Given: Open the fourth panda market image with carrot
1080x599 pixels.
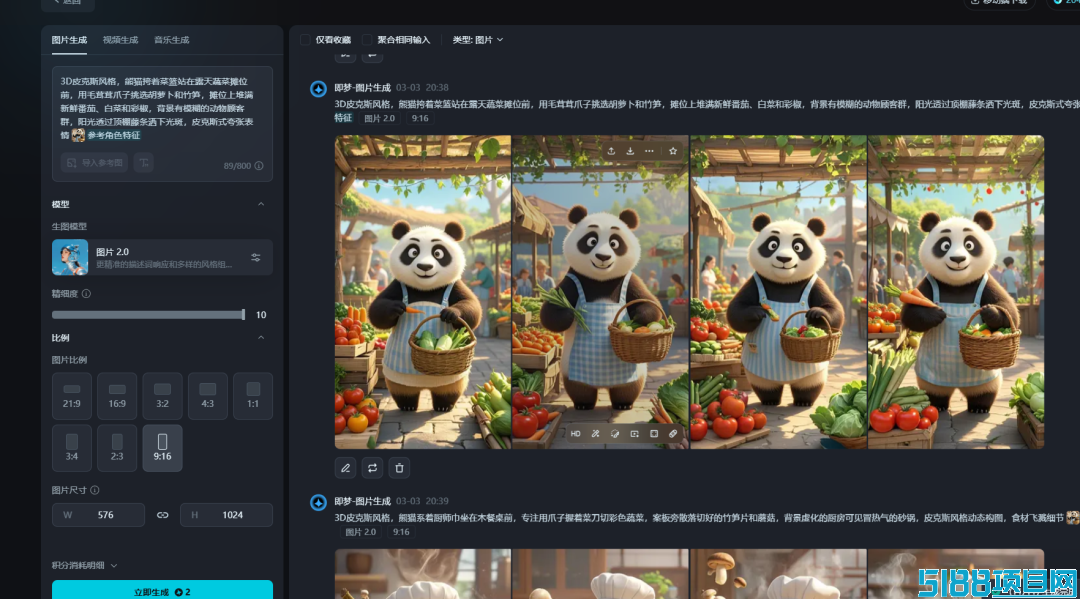Looking at the screenshot, I should tap(956, 292).
